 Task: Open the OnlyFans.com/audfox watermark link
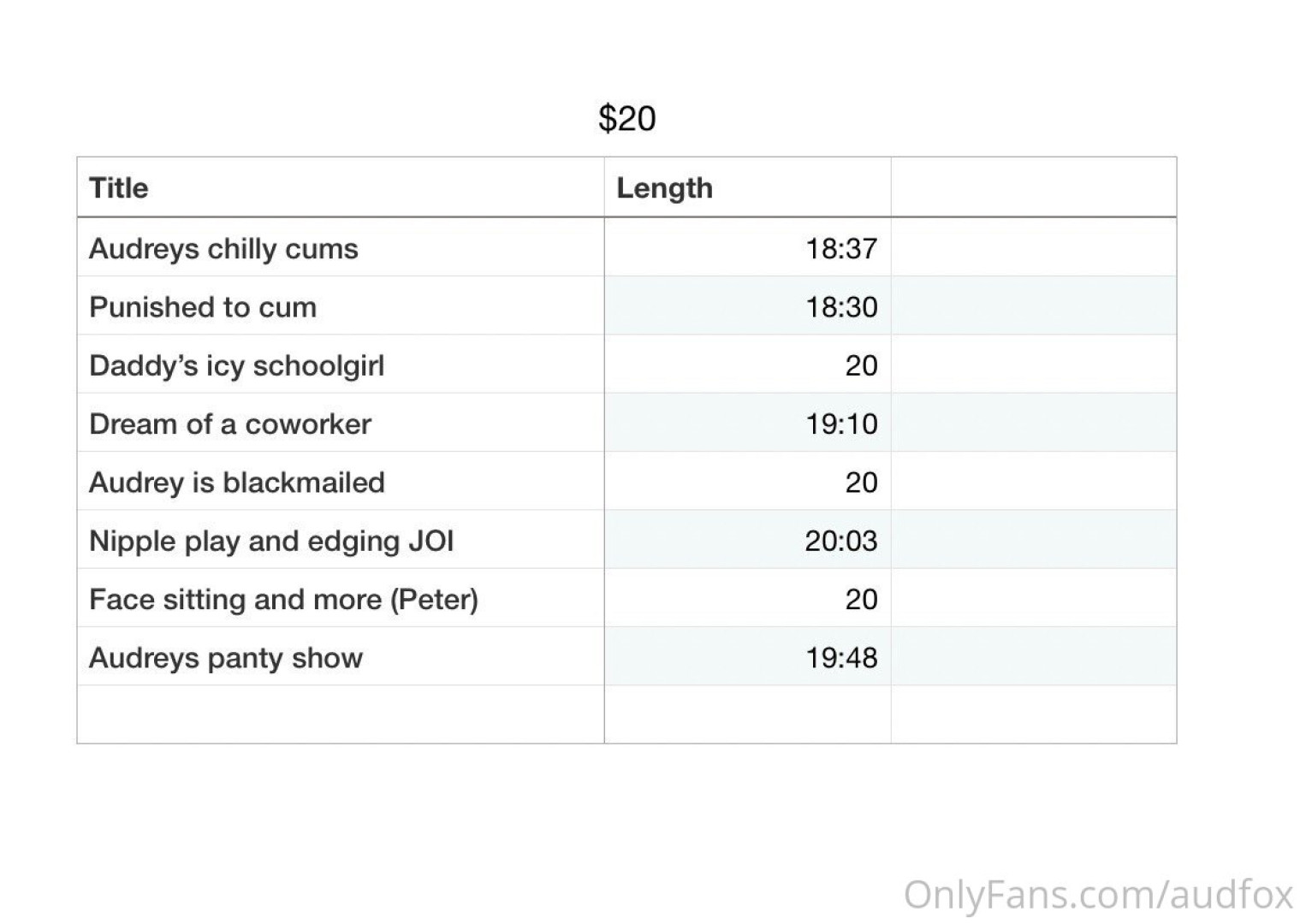click(1098, 895)
